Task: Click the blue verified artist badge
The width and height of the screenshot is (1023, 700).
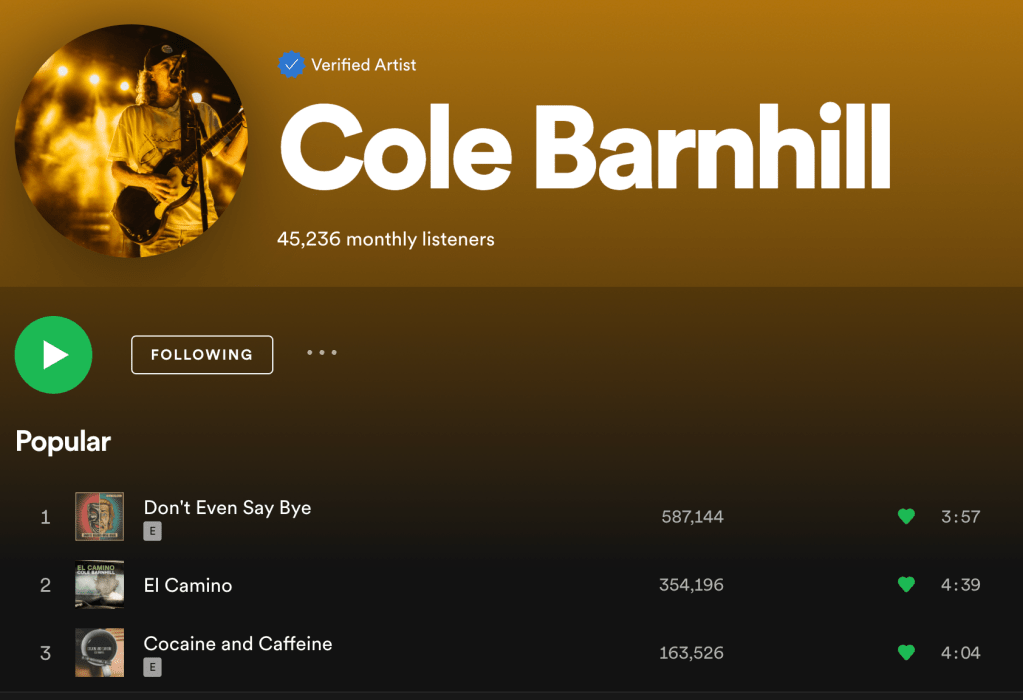Action: coord(291,65)
